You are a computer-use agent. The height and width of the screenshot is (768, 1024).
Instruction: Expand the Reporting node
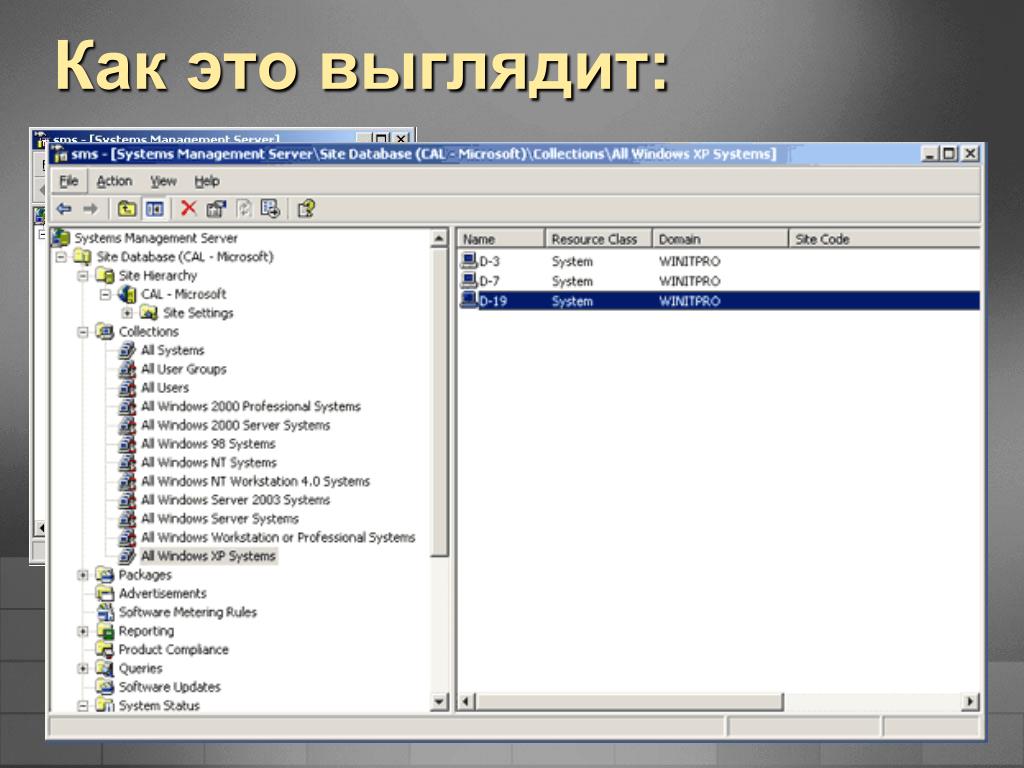coord(83,632)
